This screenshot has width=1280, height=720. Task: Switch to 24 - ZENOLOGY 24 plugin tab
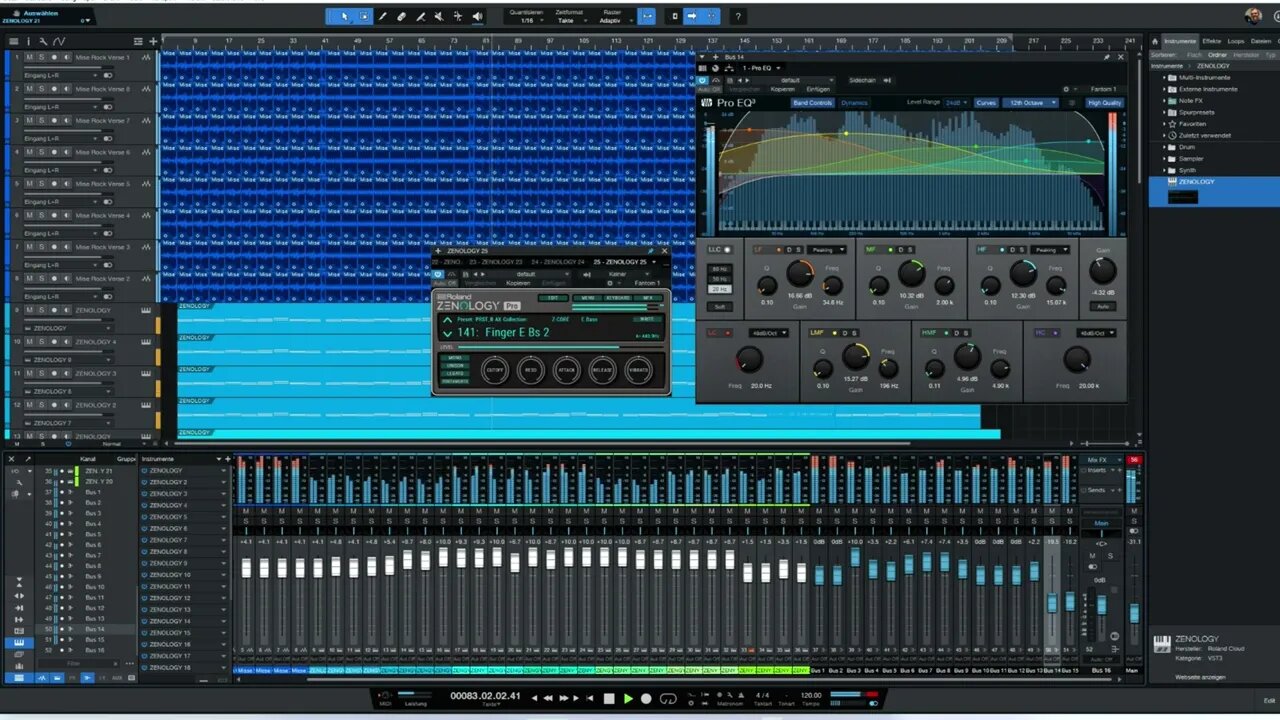[558, 262]
